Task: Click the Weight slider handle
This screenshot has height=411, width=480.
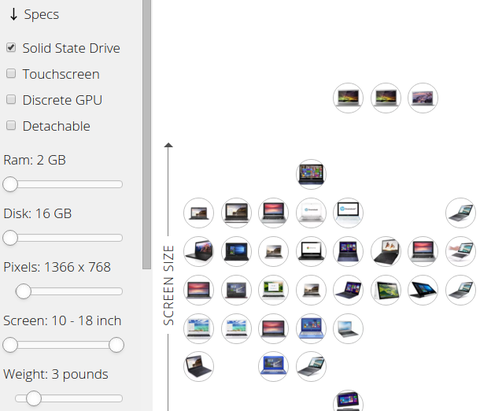Action: tap(33, 398)
